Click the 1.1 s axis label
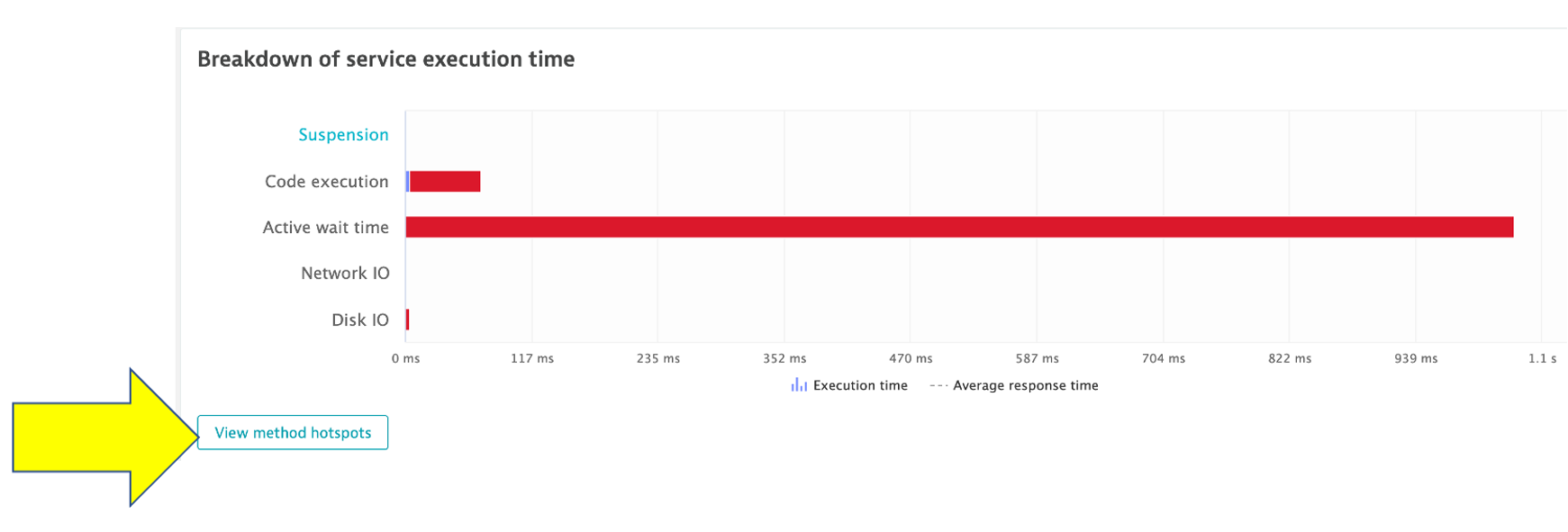Screen dimensions: 1568x532 1542,358
